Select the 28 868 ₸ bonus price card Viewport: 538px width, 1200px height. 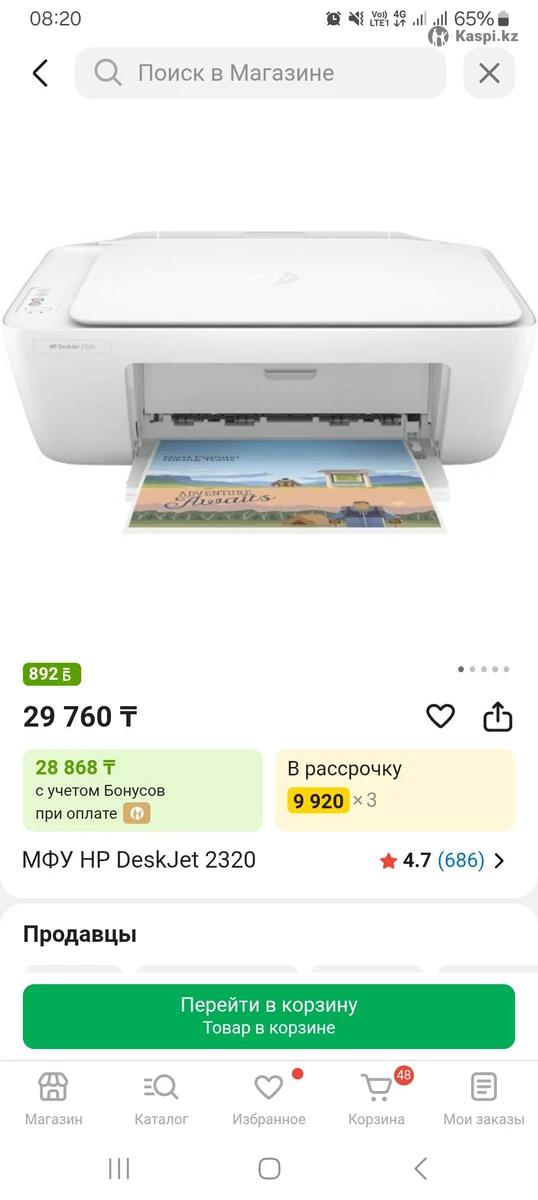pos(143,790)
